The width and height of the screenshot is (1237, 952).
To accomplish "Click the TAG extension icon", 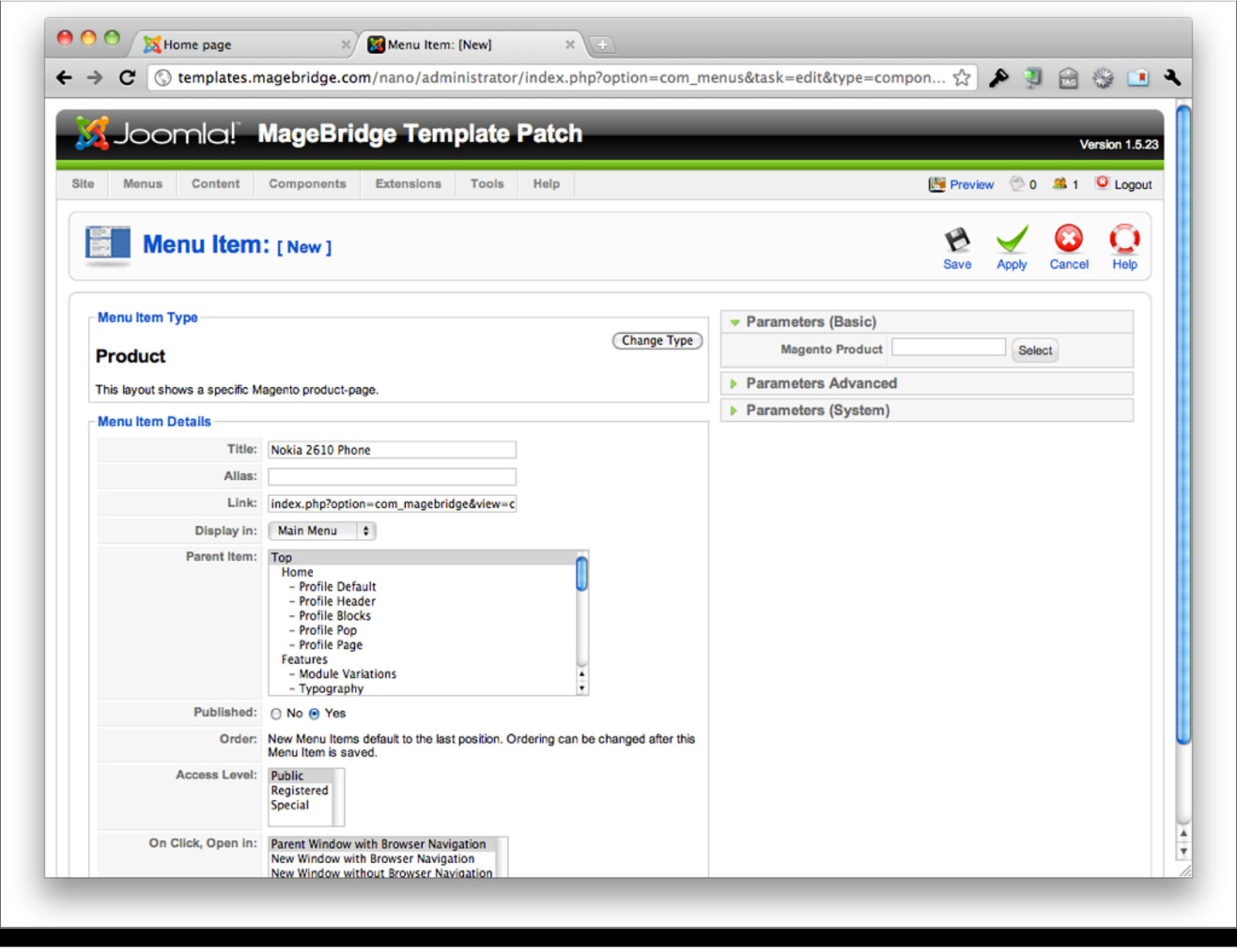I will (1068, 78).
